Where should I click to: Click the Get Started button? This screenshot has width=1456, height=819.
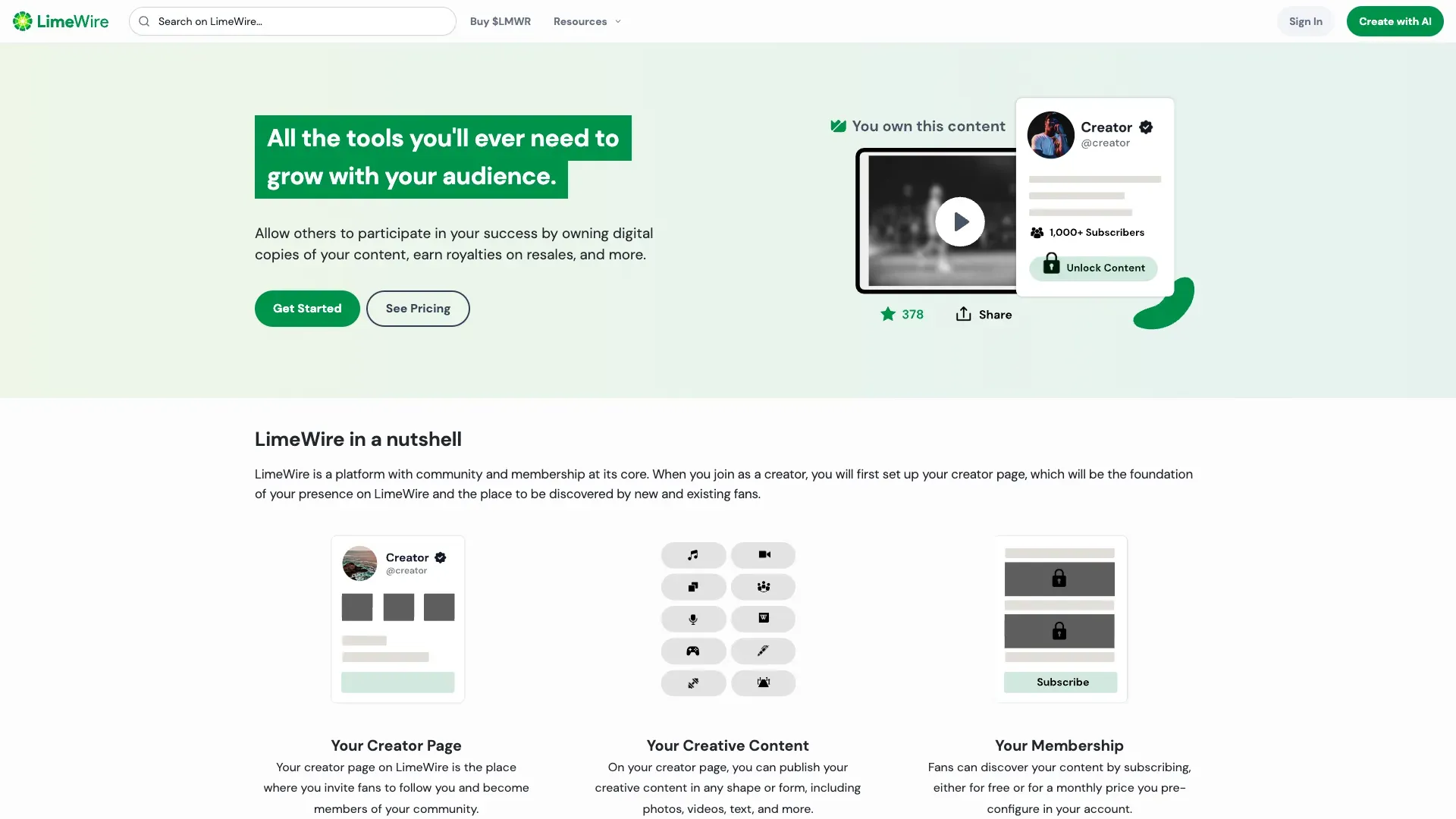coord(307,309)
